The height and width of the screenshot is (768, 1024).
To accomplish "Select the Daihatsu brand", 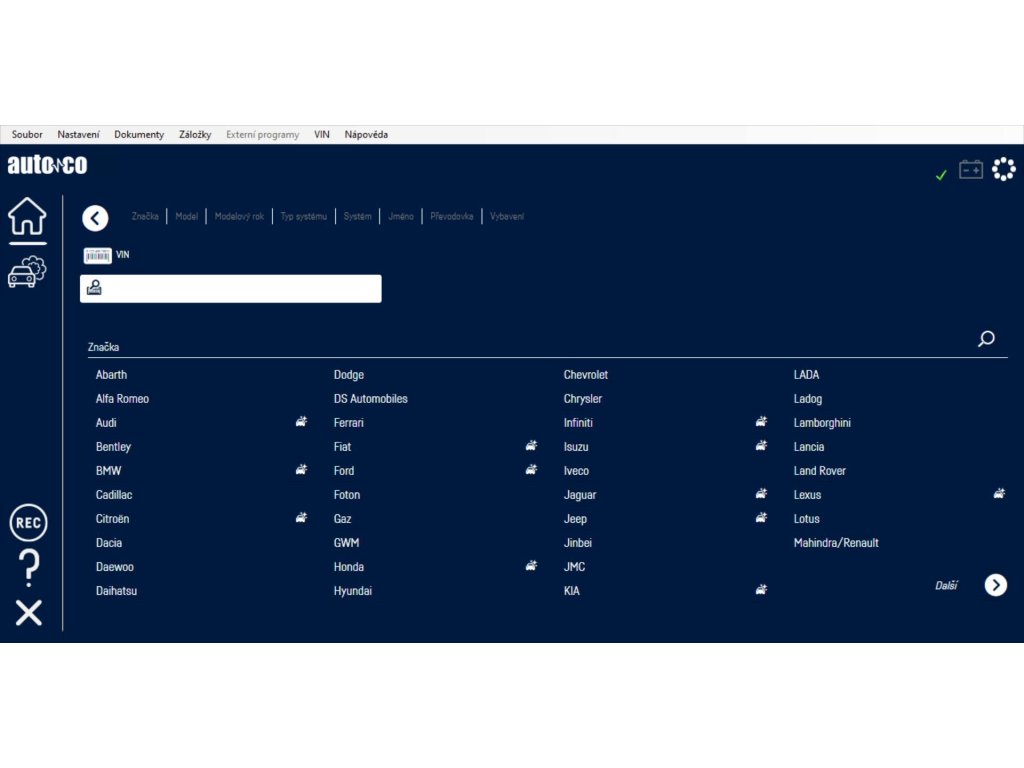I will tap(116, 591).
